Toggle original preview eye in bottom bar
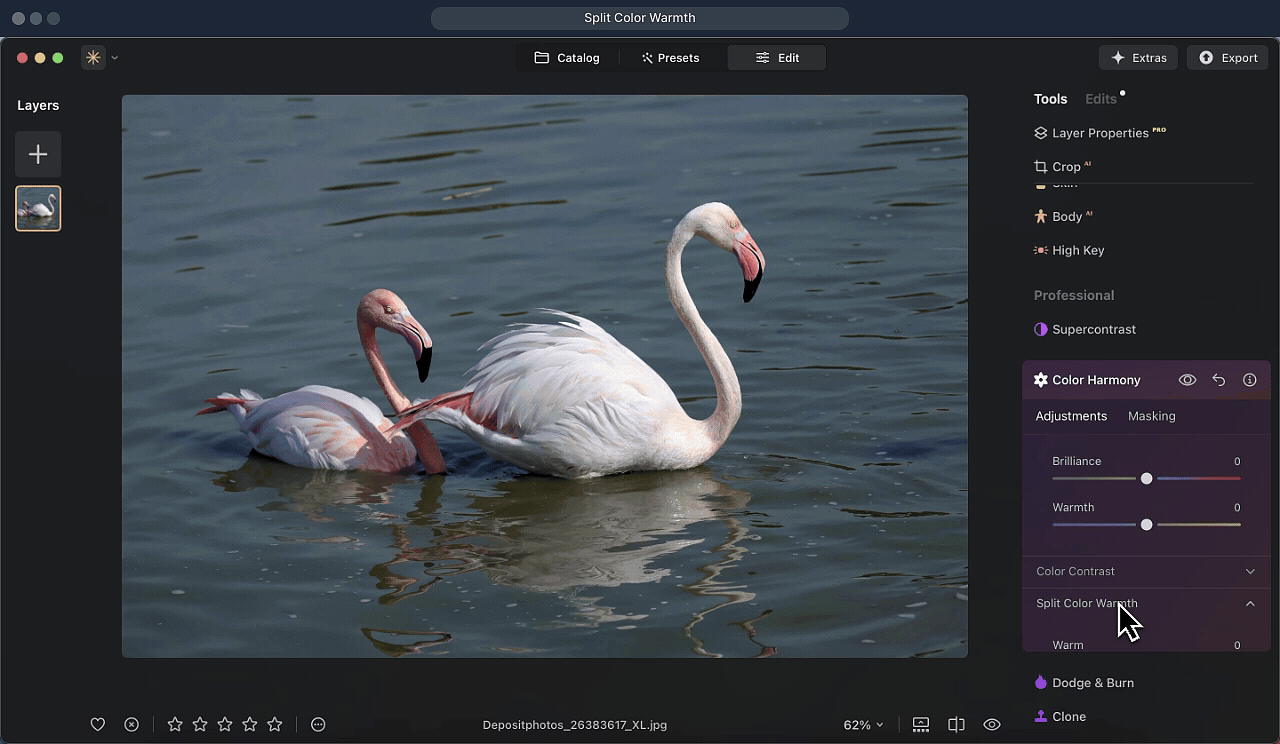The height and width of the screenshot is (744, 1280). (992, 724)
